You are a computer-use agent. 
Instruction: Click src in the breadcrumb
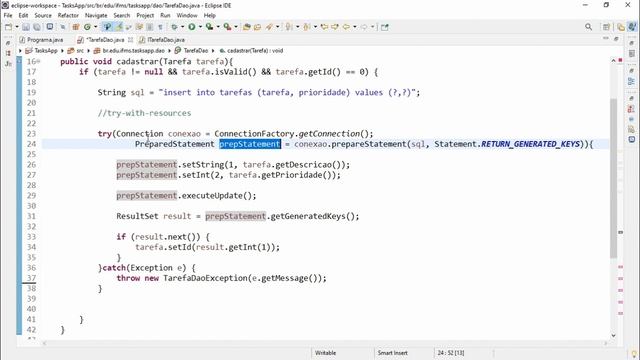pyautogui.click(x=76, y=51)
